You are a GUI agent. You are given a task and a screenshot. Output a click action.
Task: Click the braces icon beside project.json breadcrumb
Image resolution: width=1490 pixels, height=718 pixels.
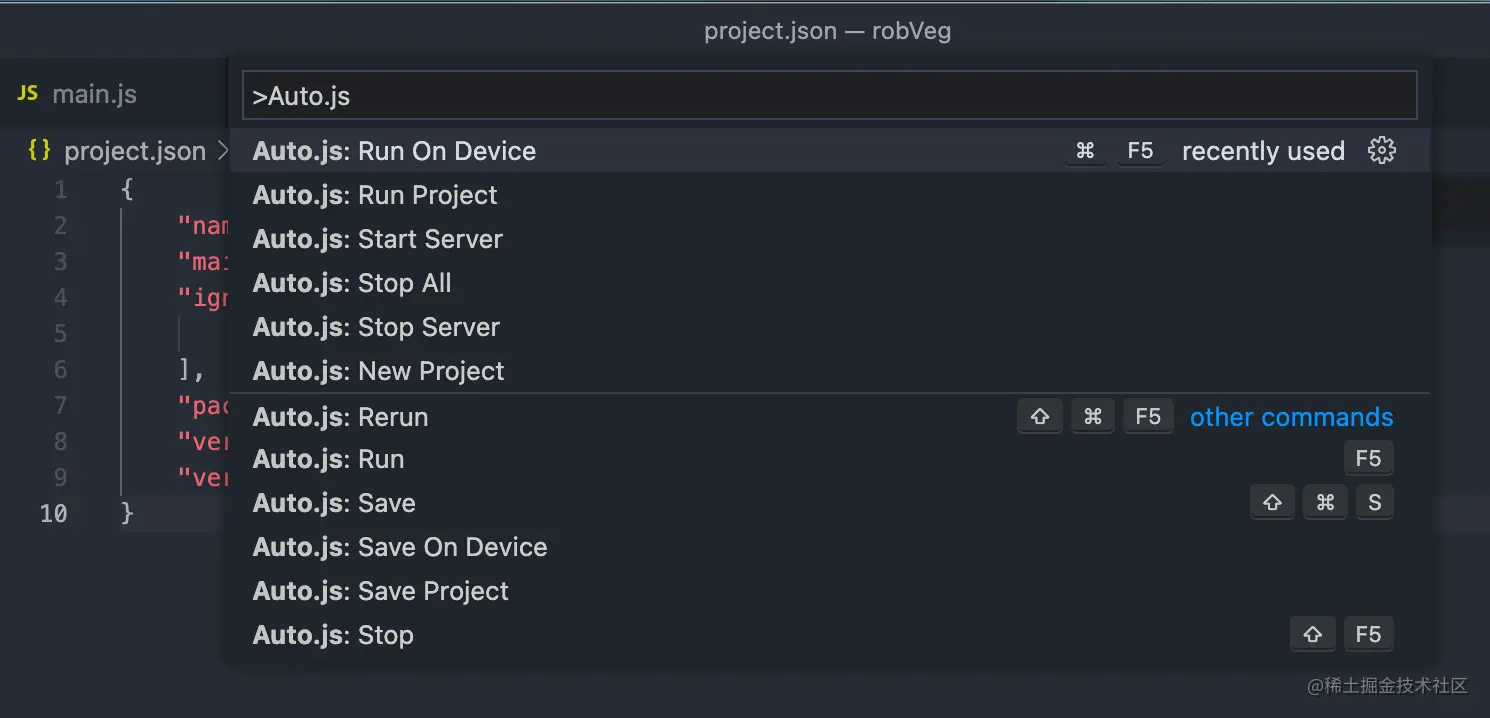(39, 151)
